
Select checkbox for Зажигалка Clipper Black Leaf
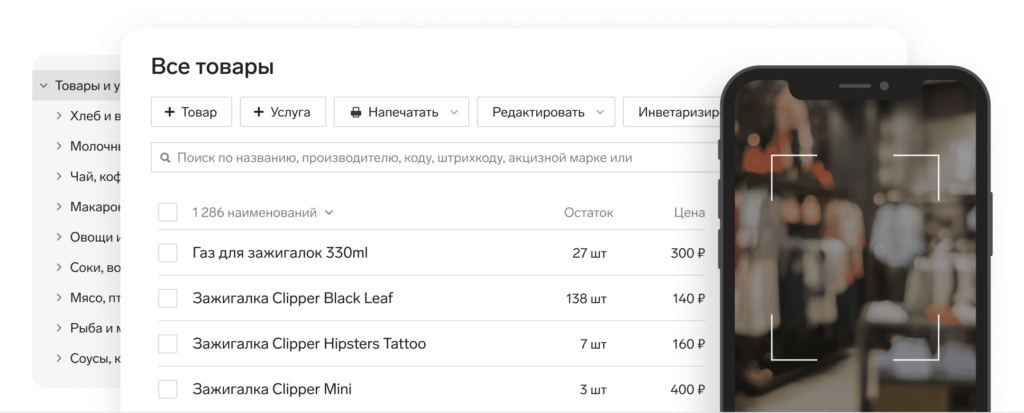point(168,298)
